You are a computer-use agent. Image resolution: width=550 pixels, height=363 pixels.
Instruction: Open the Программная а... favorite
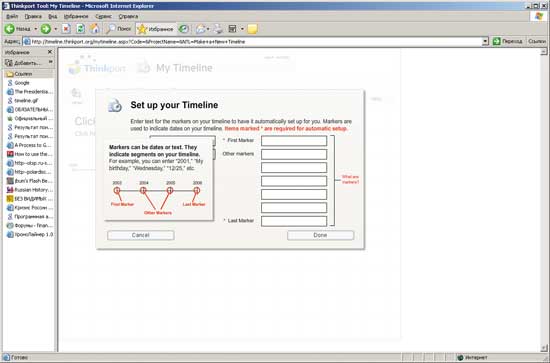tap(30, 216)
